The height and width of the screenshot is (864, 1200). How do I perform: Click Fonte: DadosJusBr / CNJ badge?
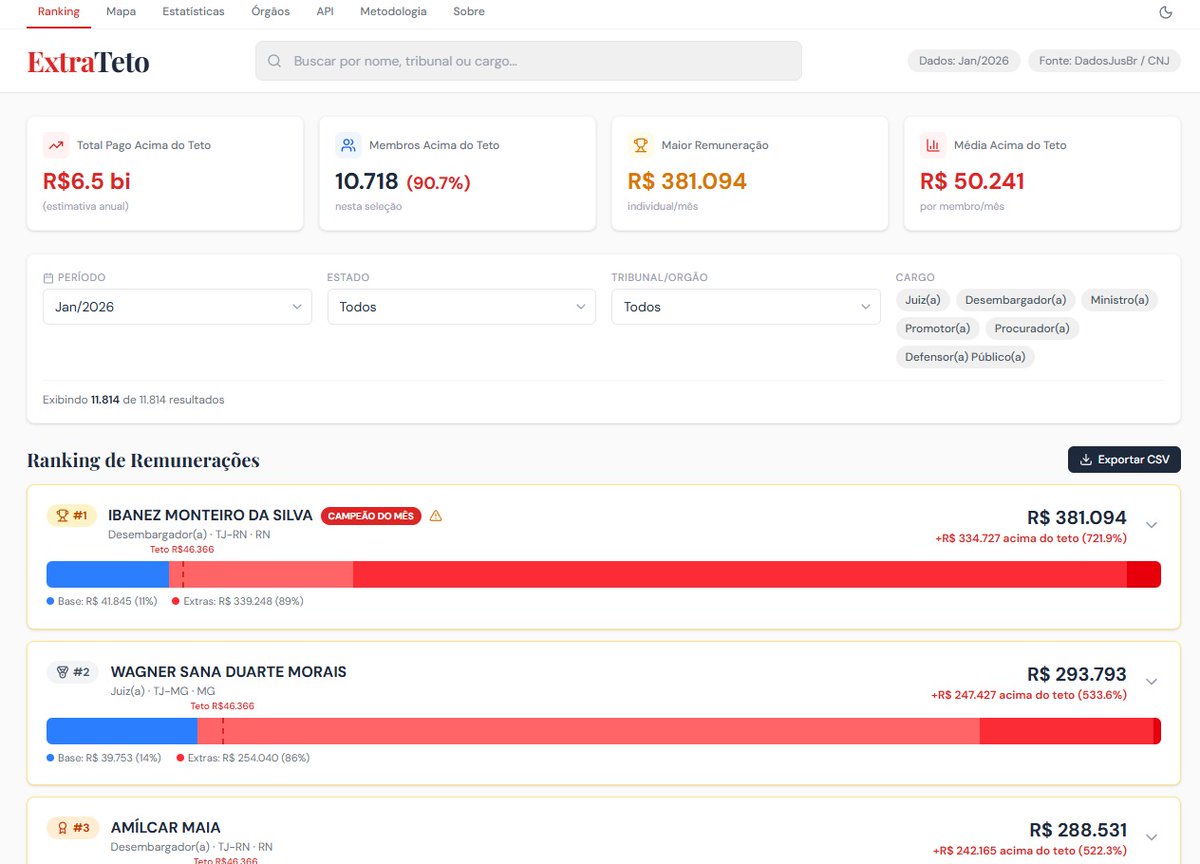point(1104,61)
